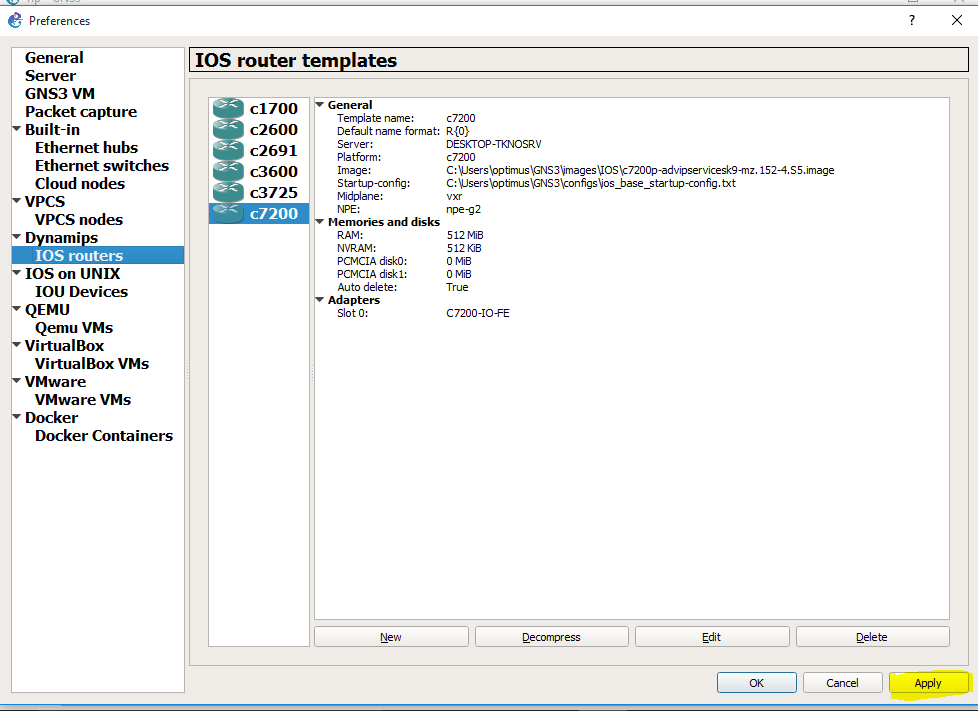
Task: Open IOU Devices settings
Action: point(82,292)
